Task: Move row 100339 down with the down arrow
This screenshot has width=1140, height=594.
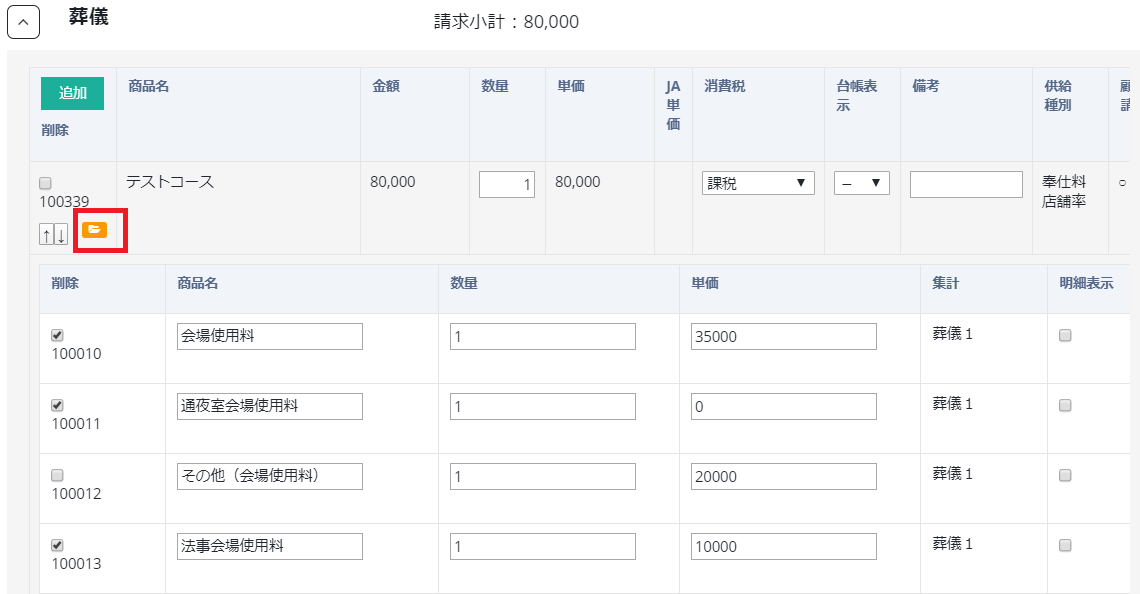Action: point(60,235)
